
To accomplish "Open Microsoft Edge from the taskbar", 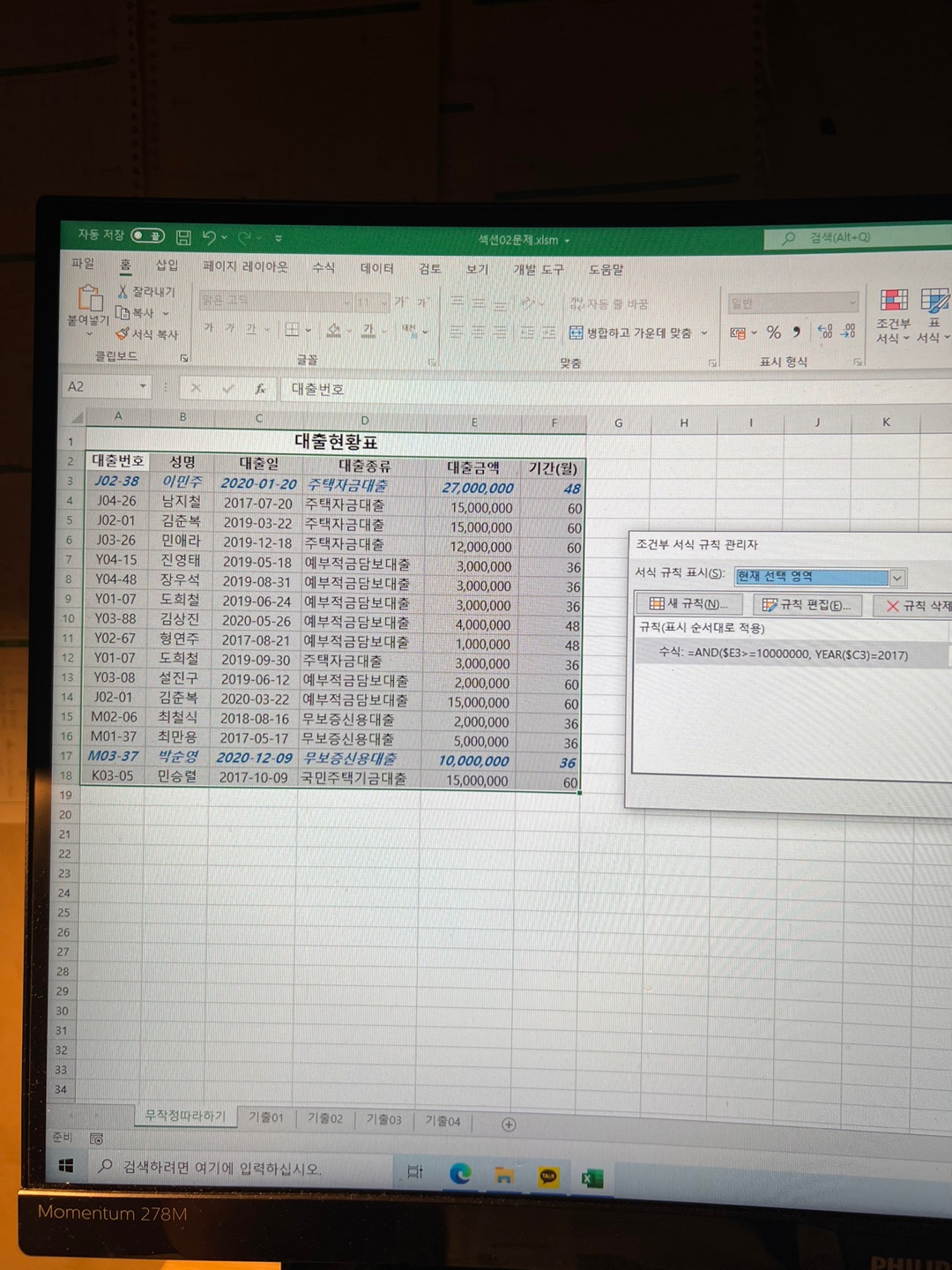I will 459,1173.
